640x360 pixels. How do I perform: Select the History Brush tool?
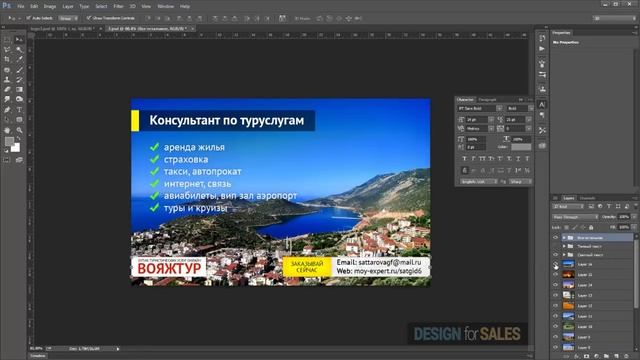point(19,80)
